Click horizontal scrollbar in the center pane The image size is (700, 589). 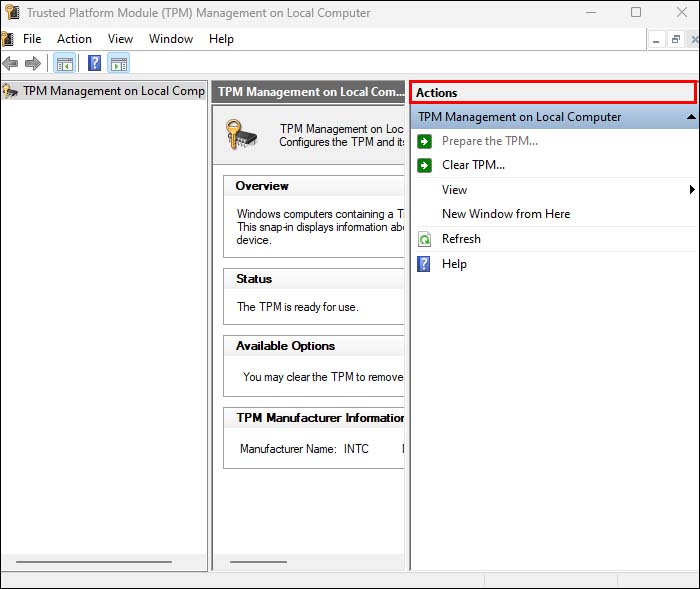[x=258, y=562]
